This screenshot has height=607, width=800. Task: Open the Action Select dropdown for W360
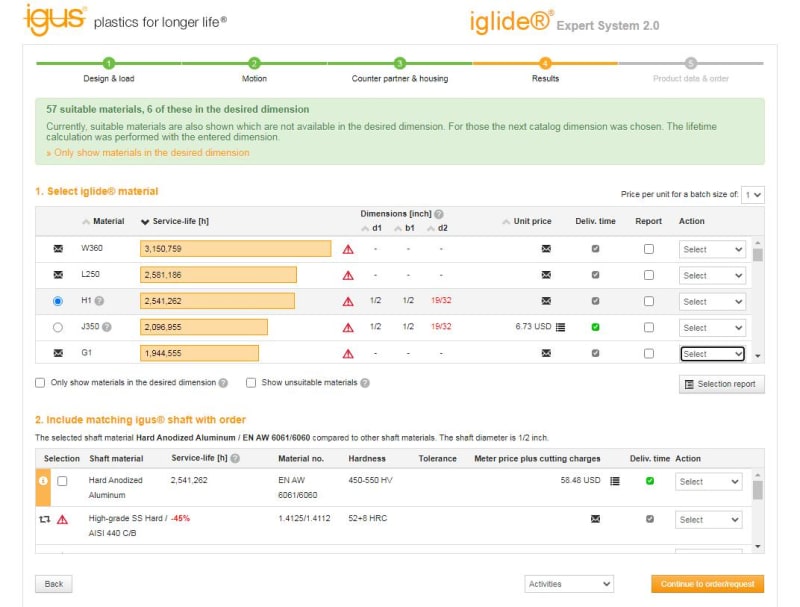coord(712,249)
